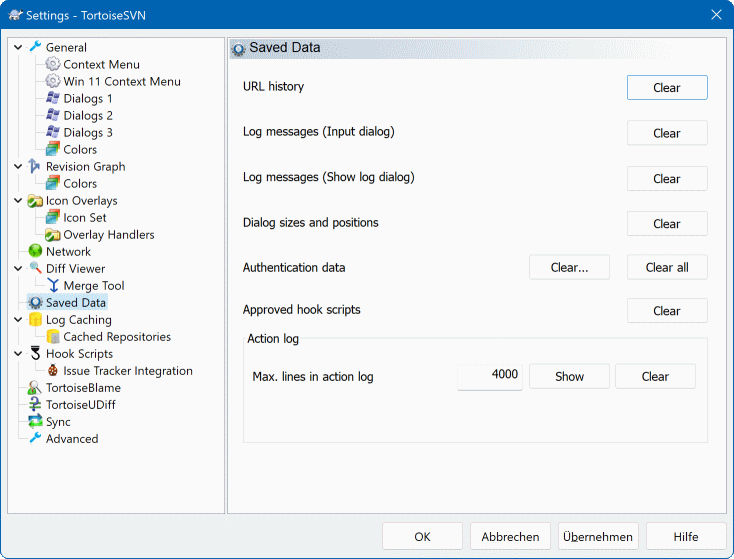Screen dimensions: 734x559
Task: Select Issue Tracker Integration in tree
Action: [128, 371]
